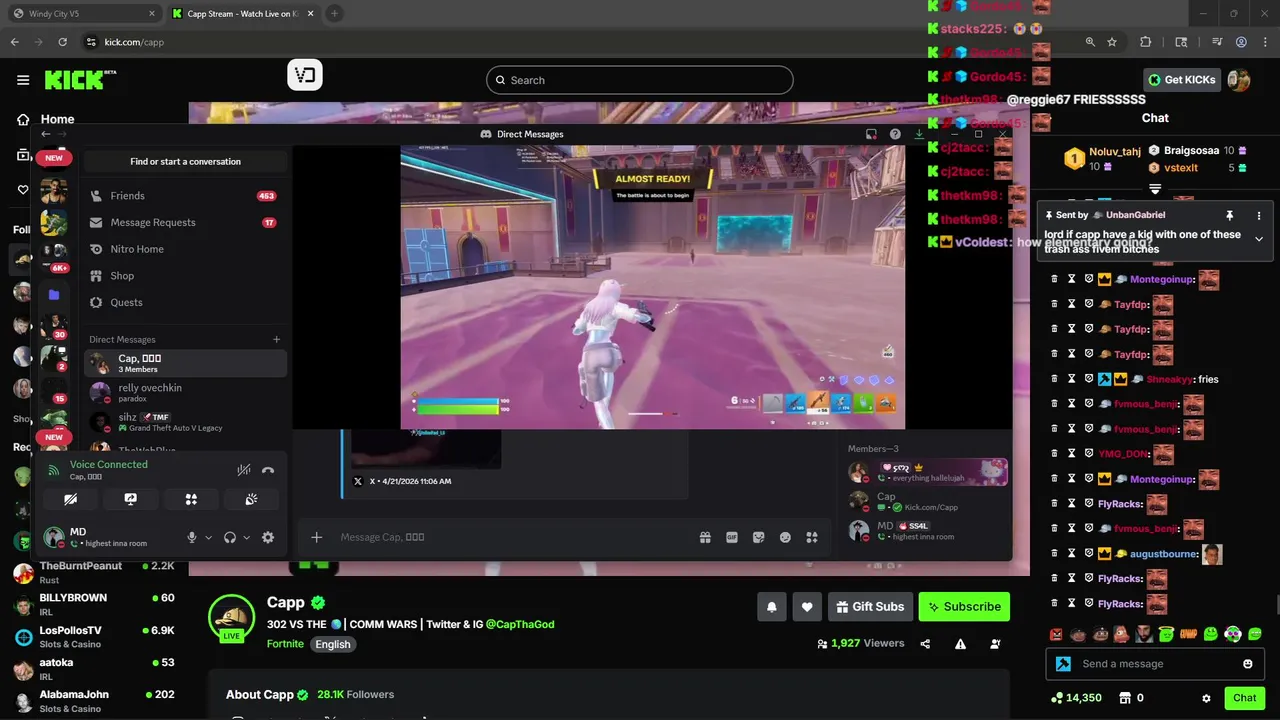Expand headphone output options arrow
Image resolution: width=1280 pixels, height=720 pixels.
point(246,537)
